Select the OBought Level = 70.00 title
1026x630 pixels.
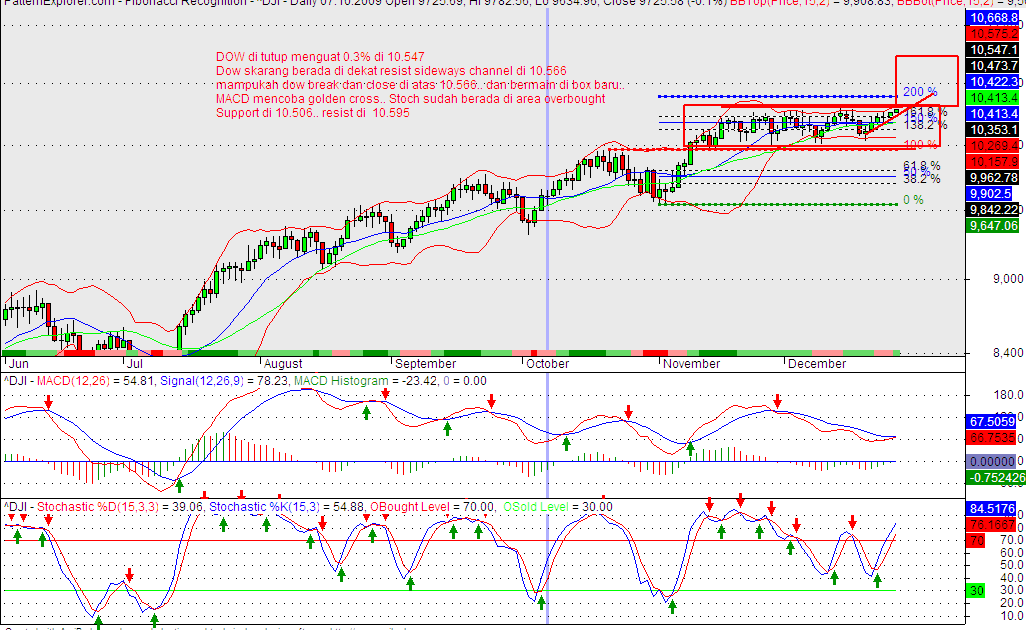tap(432, 507)
